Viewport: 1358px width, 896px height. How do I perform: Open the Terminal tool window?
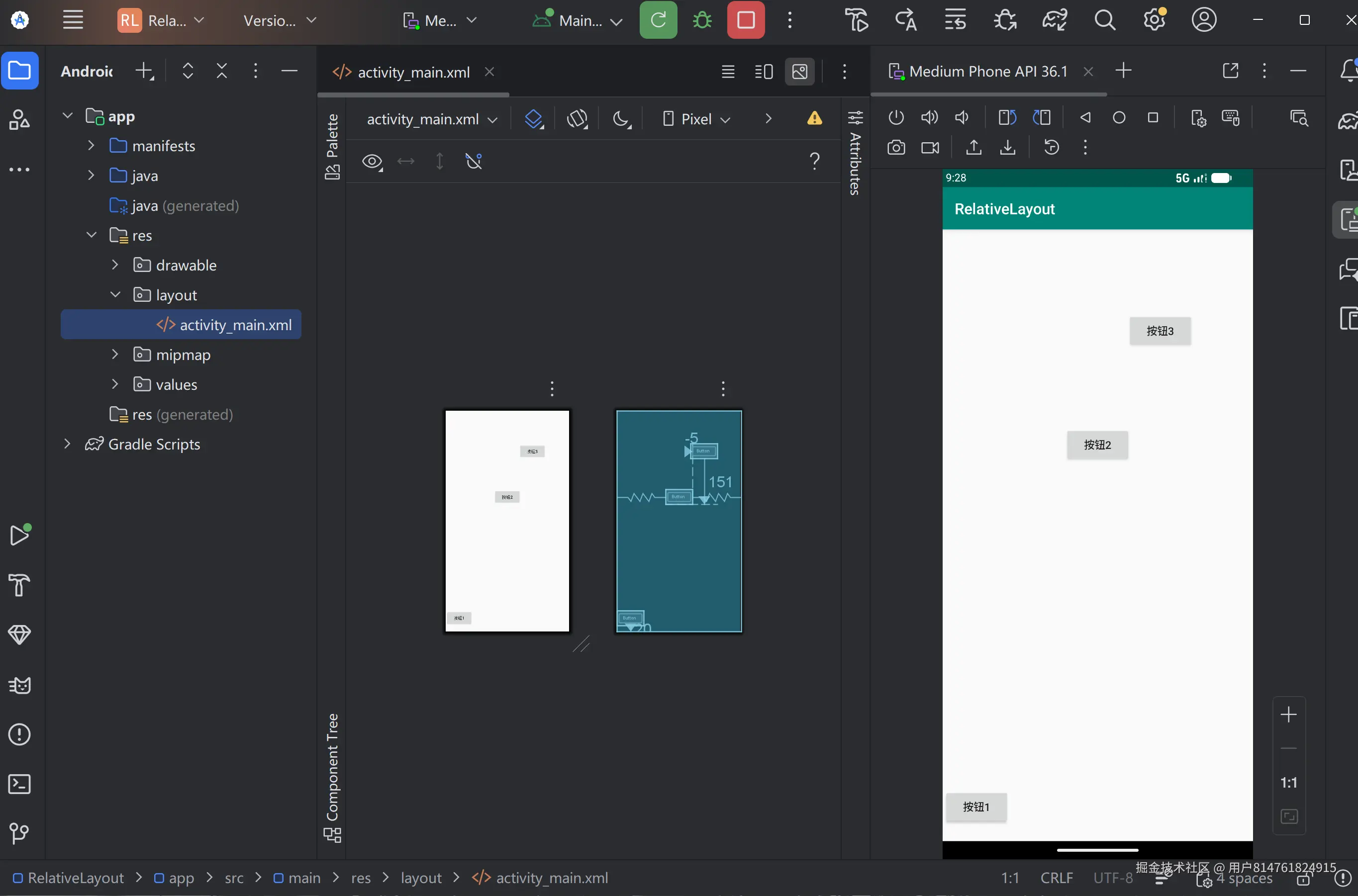point(19,784)
